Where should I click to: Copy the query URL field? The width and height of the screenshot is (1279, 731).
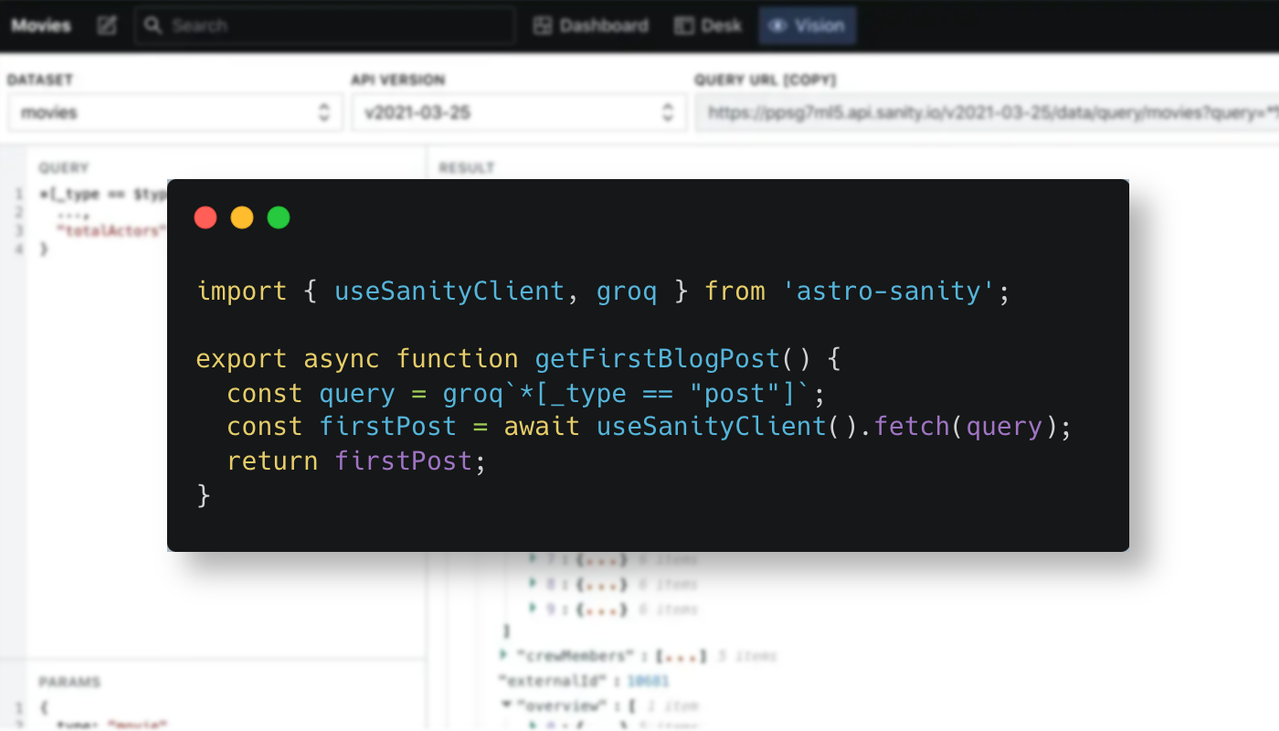(x=987, y=113)
